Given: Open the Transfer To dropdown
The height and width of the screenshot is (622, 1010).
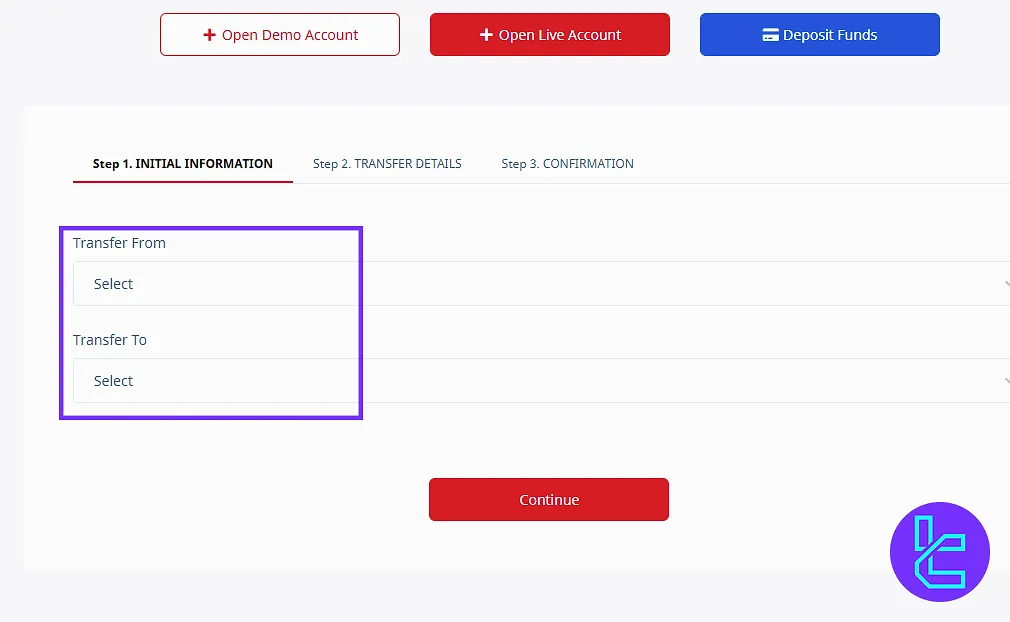Looking at the screenshot, I should click(540, 381).
